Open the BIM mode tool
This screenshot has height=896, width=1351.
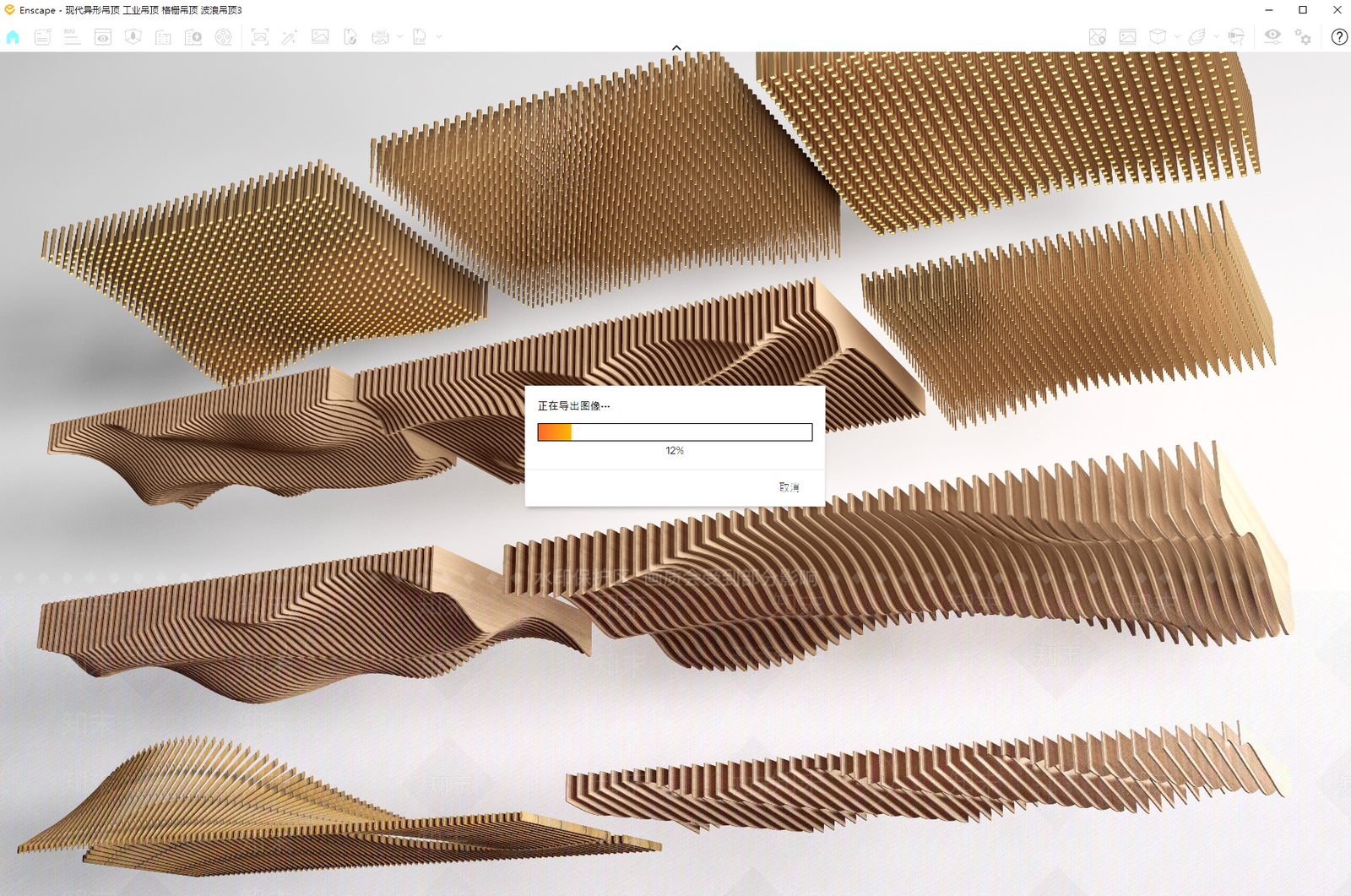tap(73, 37)
